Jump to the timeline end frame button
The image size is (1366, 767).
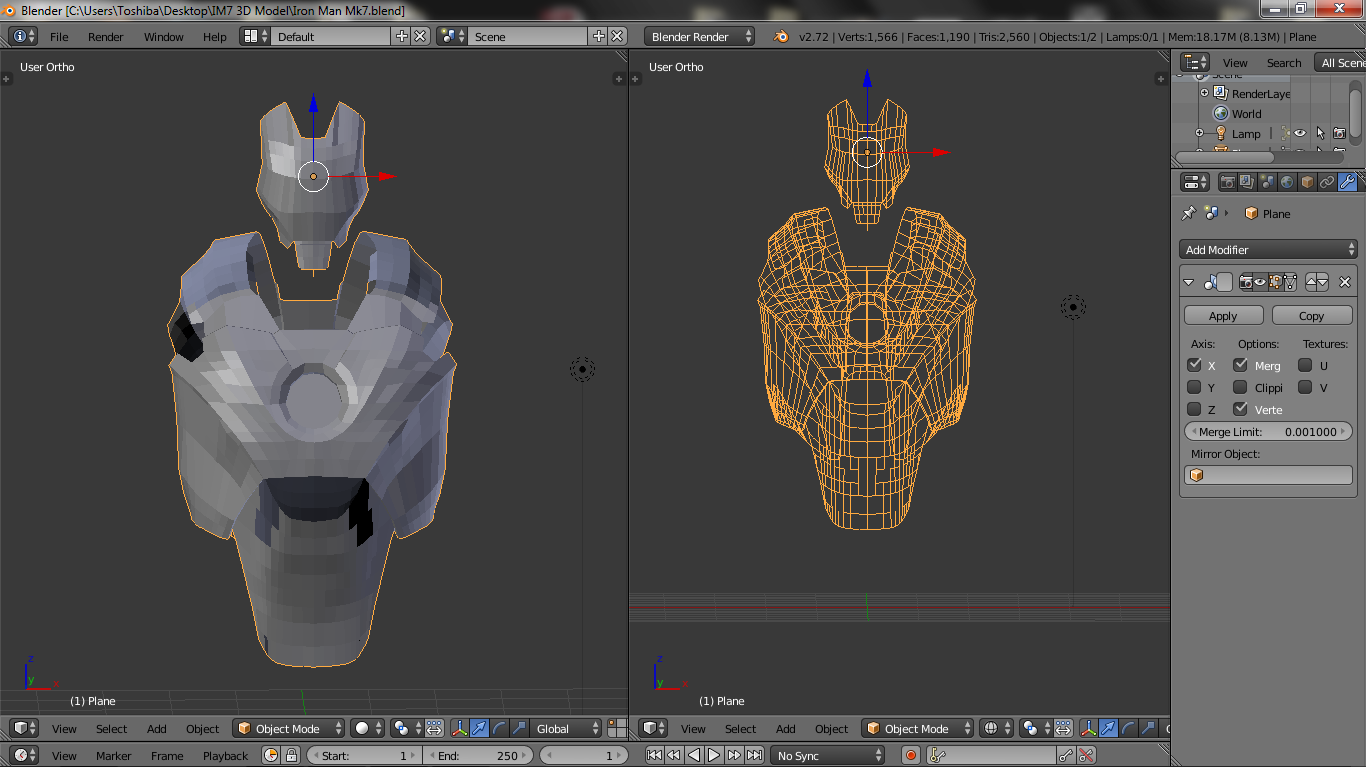754,756
